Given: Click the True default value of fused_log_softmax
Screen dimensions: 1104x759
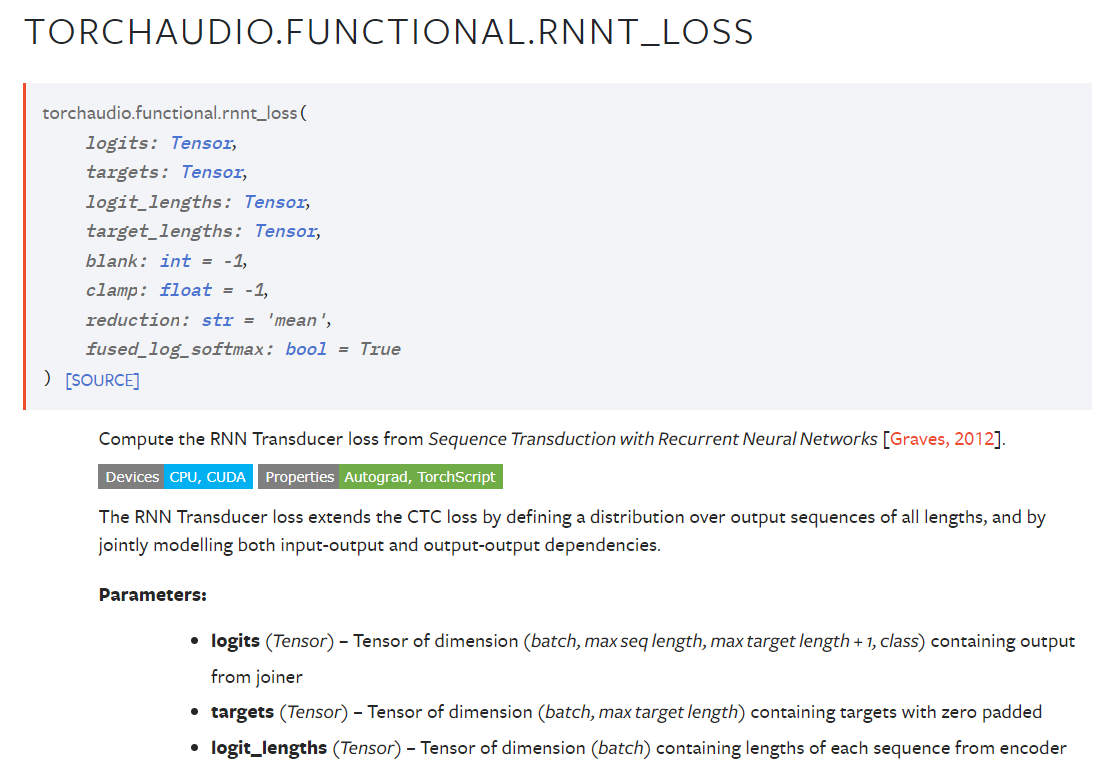Looking at the screenshot, I should tap(380, 349).
